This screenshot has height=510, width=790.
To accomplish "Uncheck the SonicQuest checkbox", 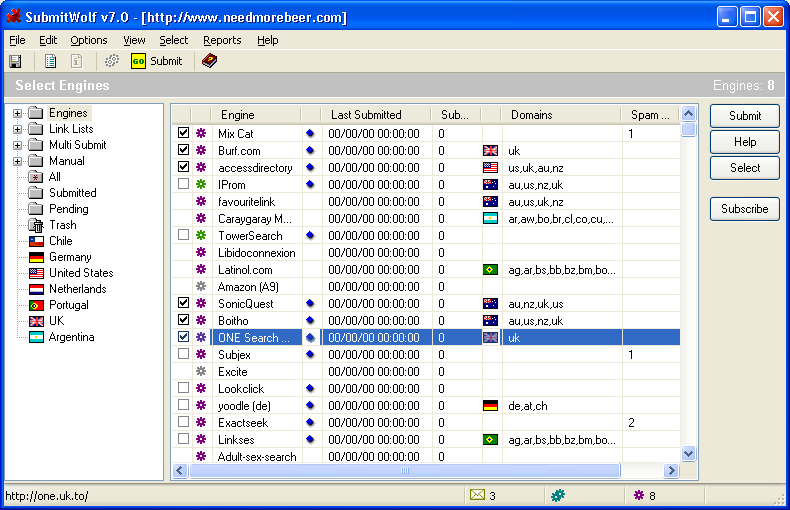I will pos(183,303).
